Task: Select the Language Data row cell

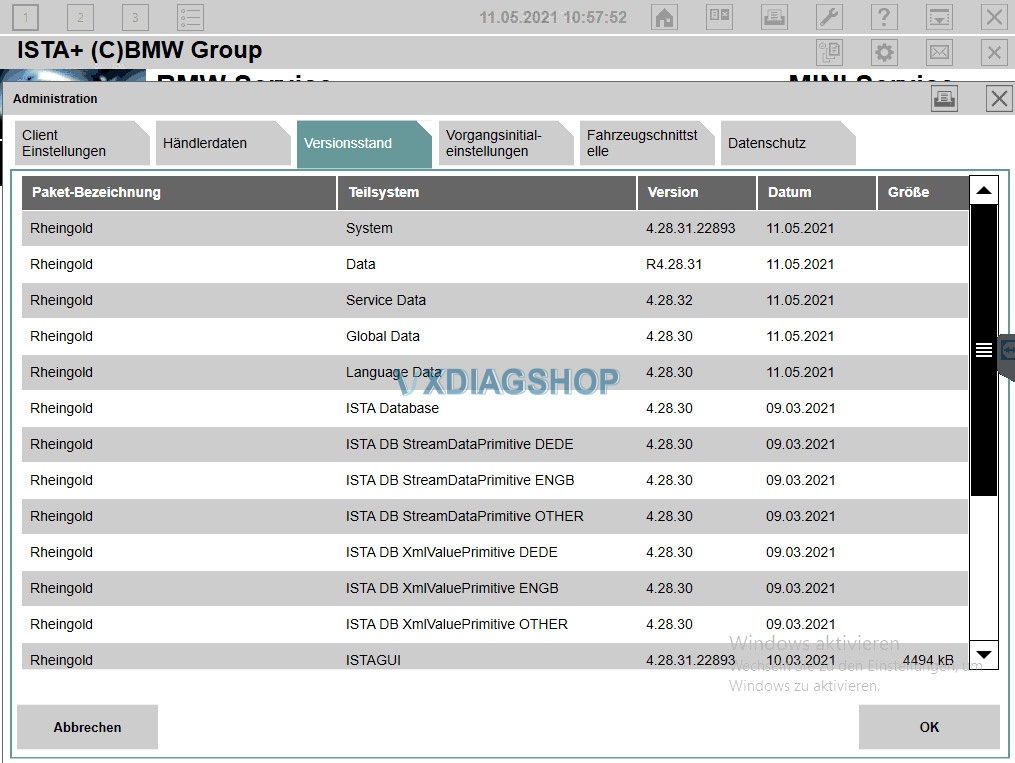Action: click(394, 372)
